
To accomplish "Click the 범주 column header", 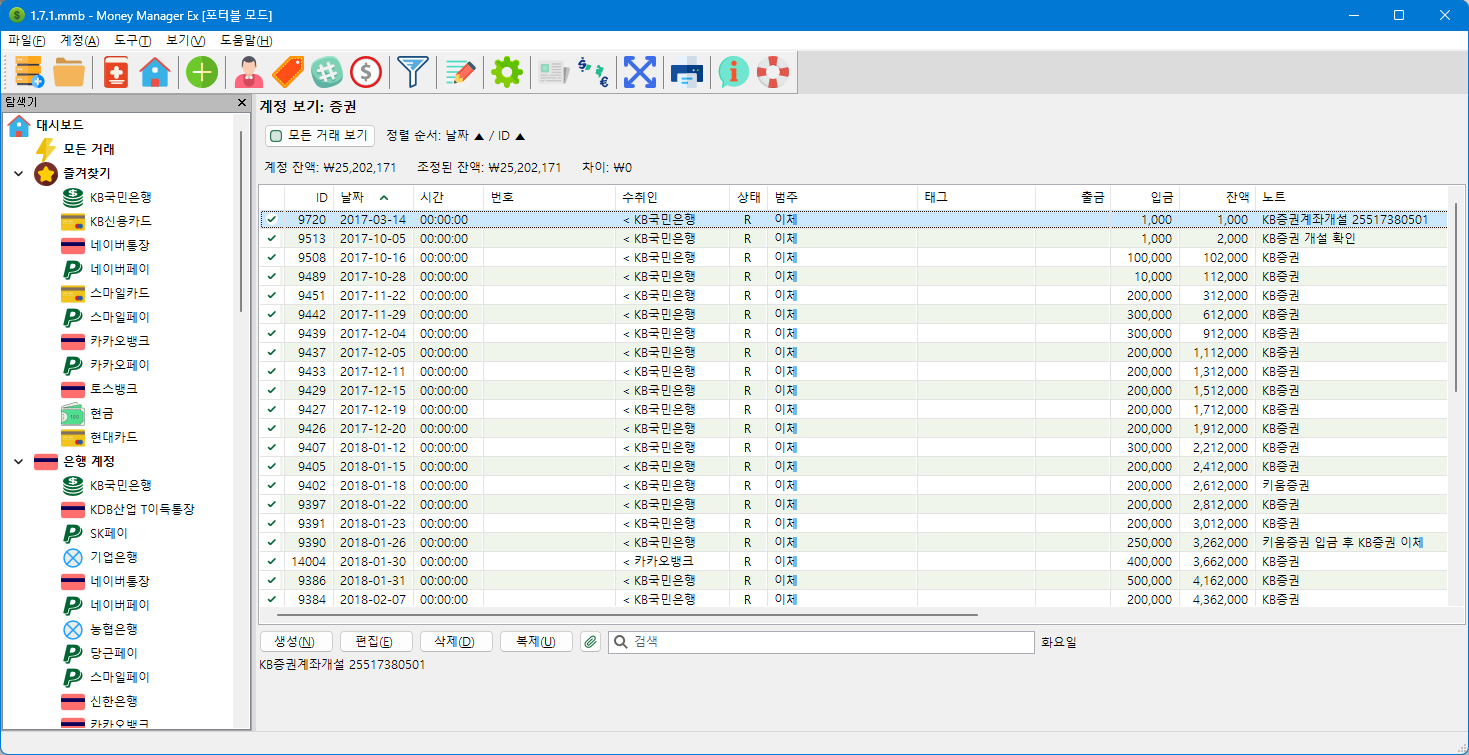I will click(842, 197).
